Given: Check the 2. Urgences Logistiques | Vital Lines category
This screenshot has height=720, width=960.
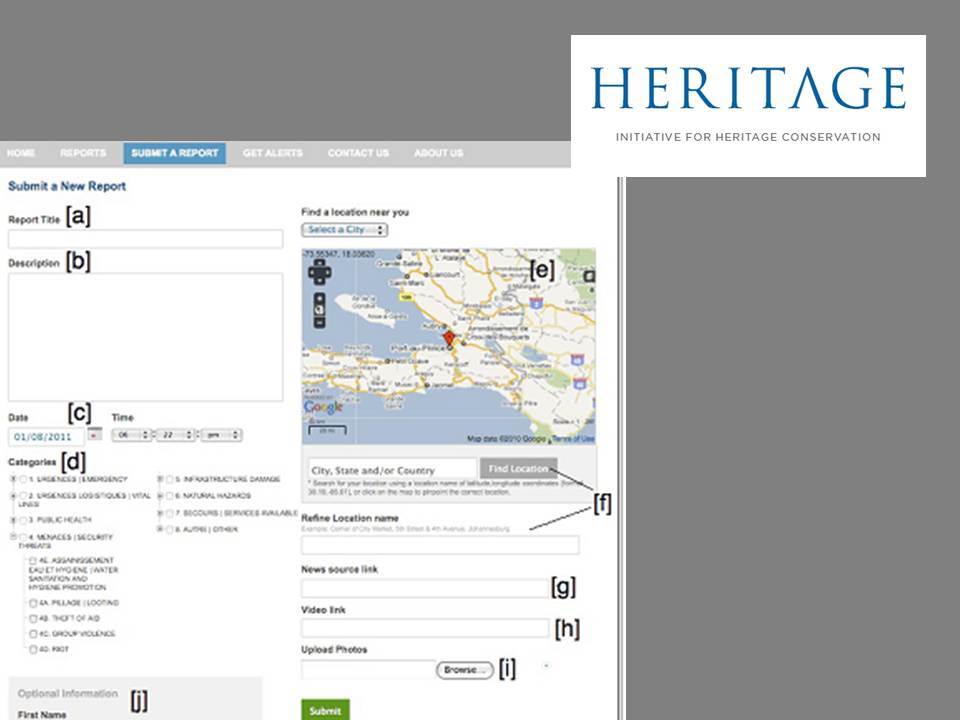Looking at the screenshot, I should pos(23,496).
